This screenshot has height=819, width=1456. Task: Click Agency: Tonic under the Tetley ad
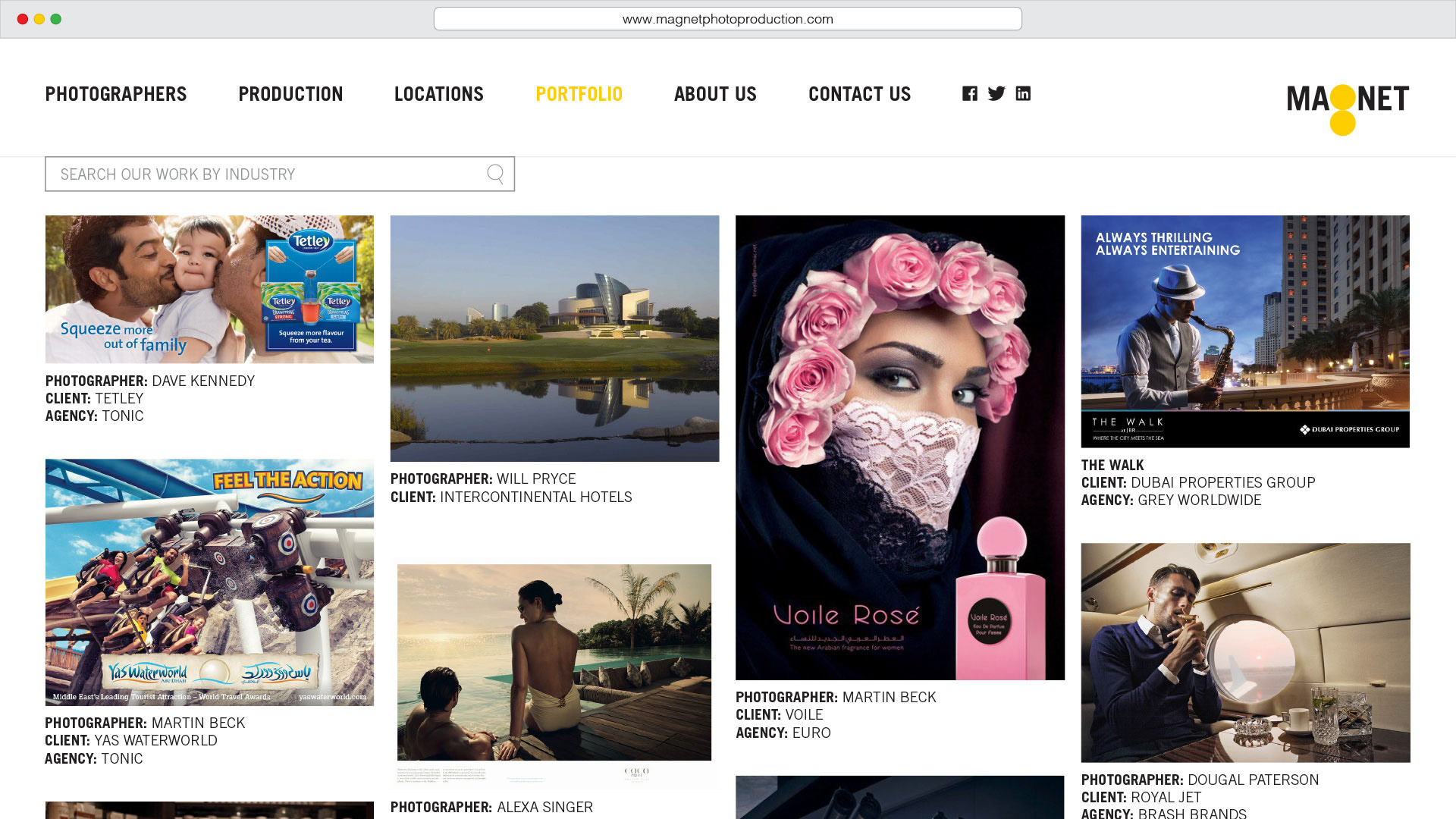point(94,416)
